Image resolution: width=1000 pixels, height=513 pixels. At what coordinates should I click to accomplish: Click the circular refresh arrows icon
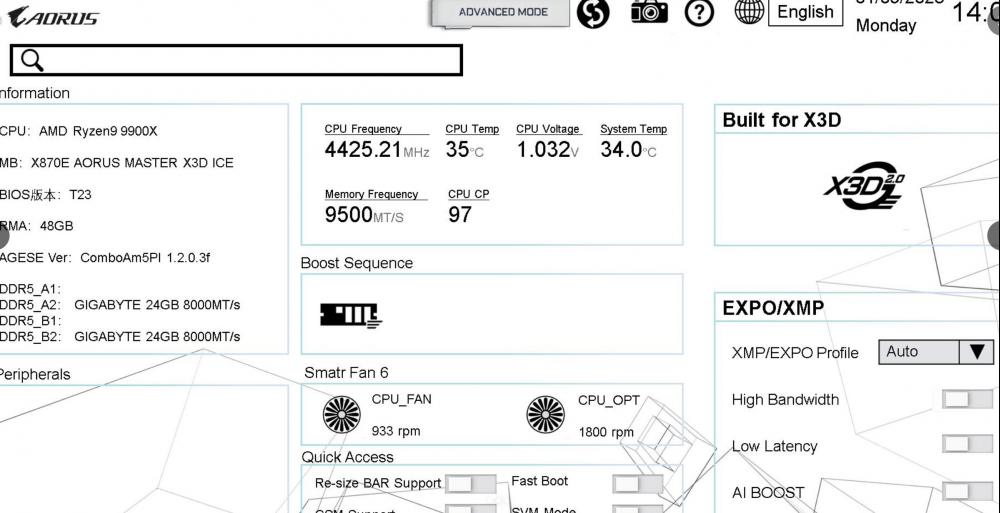click(593, 13)
